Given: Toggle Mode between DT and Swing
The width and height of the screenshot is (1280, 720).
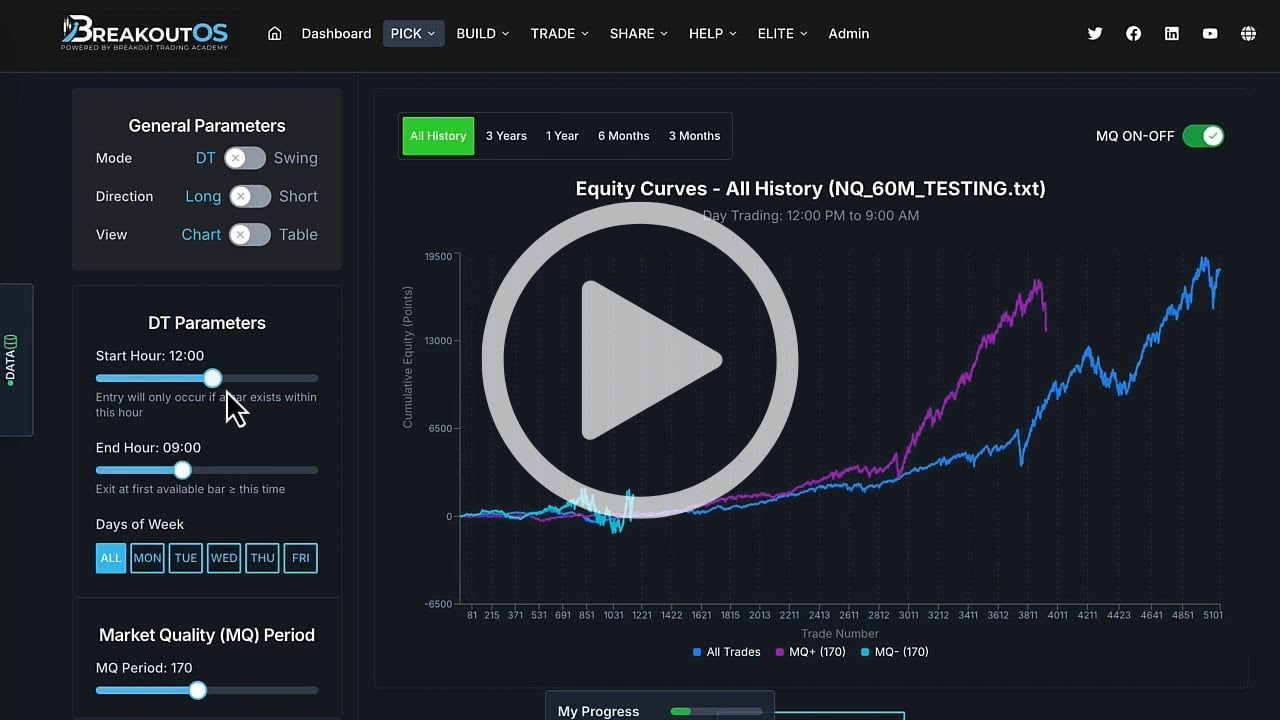Looking at the screenshot, I should (245, 158).
